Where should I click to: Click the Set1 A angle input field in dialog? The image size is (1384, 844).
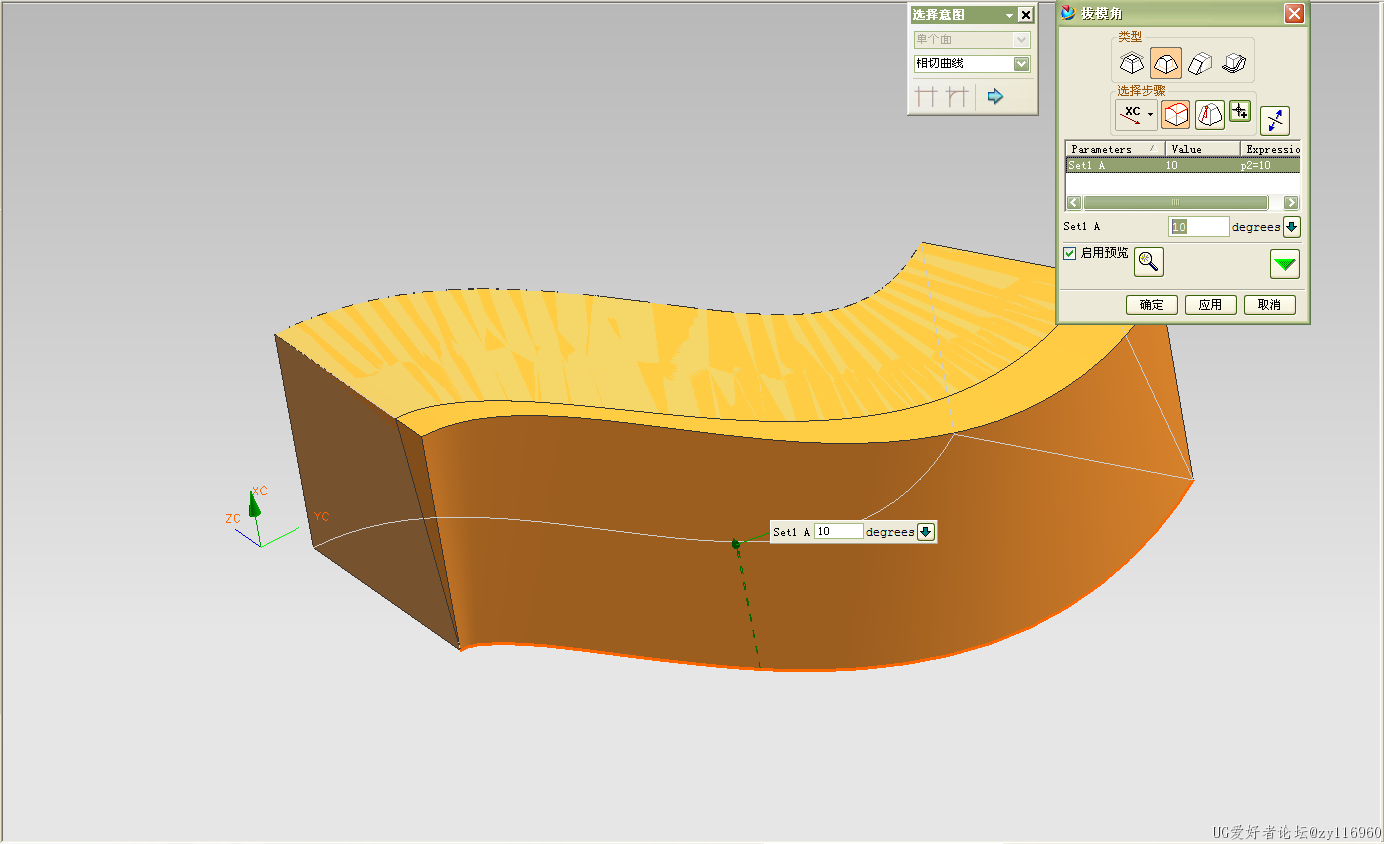(1199, 227)
